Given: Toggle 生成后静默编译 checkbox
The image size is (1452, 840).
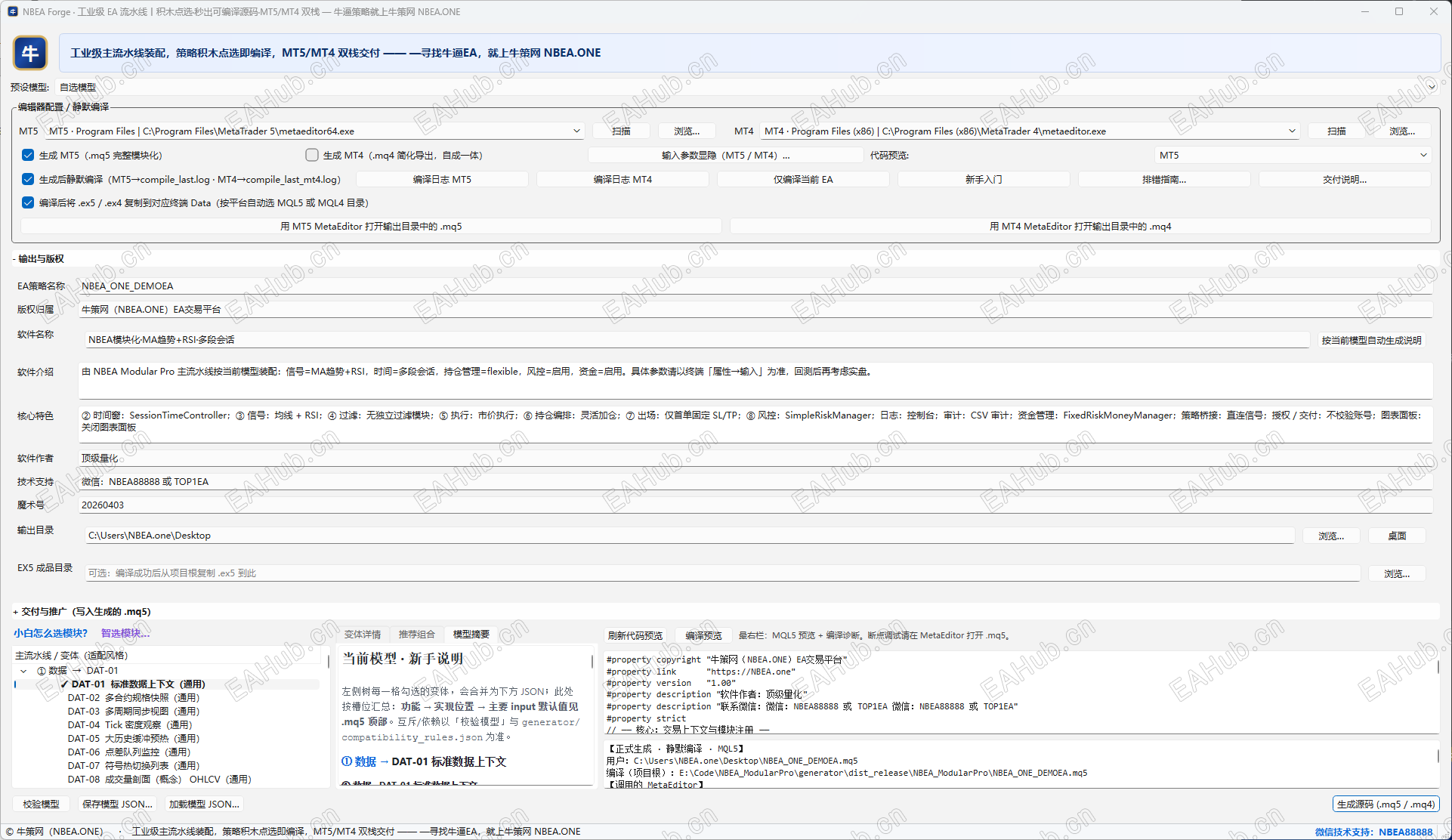Looking at the screenshot, I should (28, 179).
